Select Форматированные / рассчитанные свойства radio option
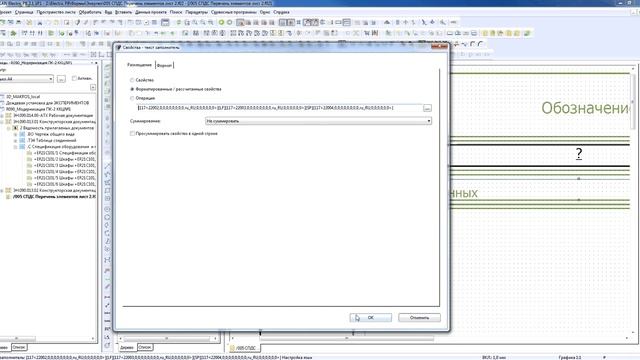 tap(132, 89)
